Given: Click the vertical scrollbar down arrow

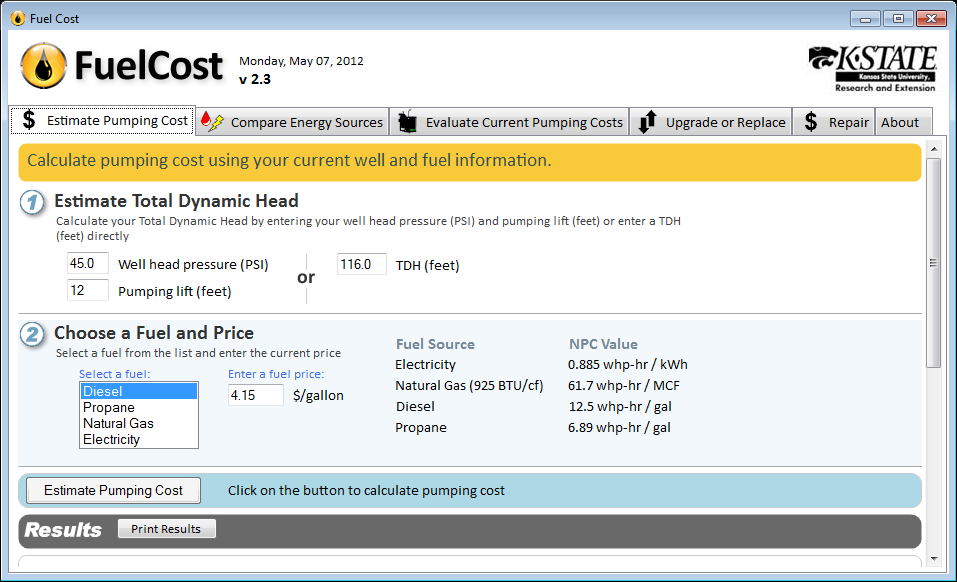Looking at the screenshot, I should coord(934,559).
